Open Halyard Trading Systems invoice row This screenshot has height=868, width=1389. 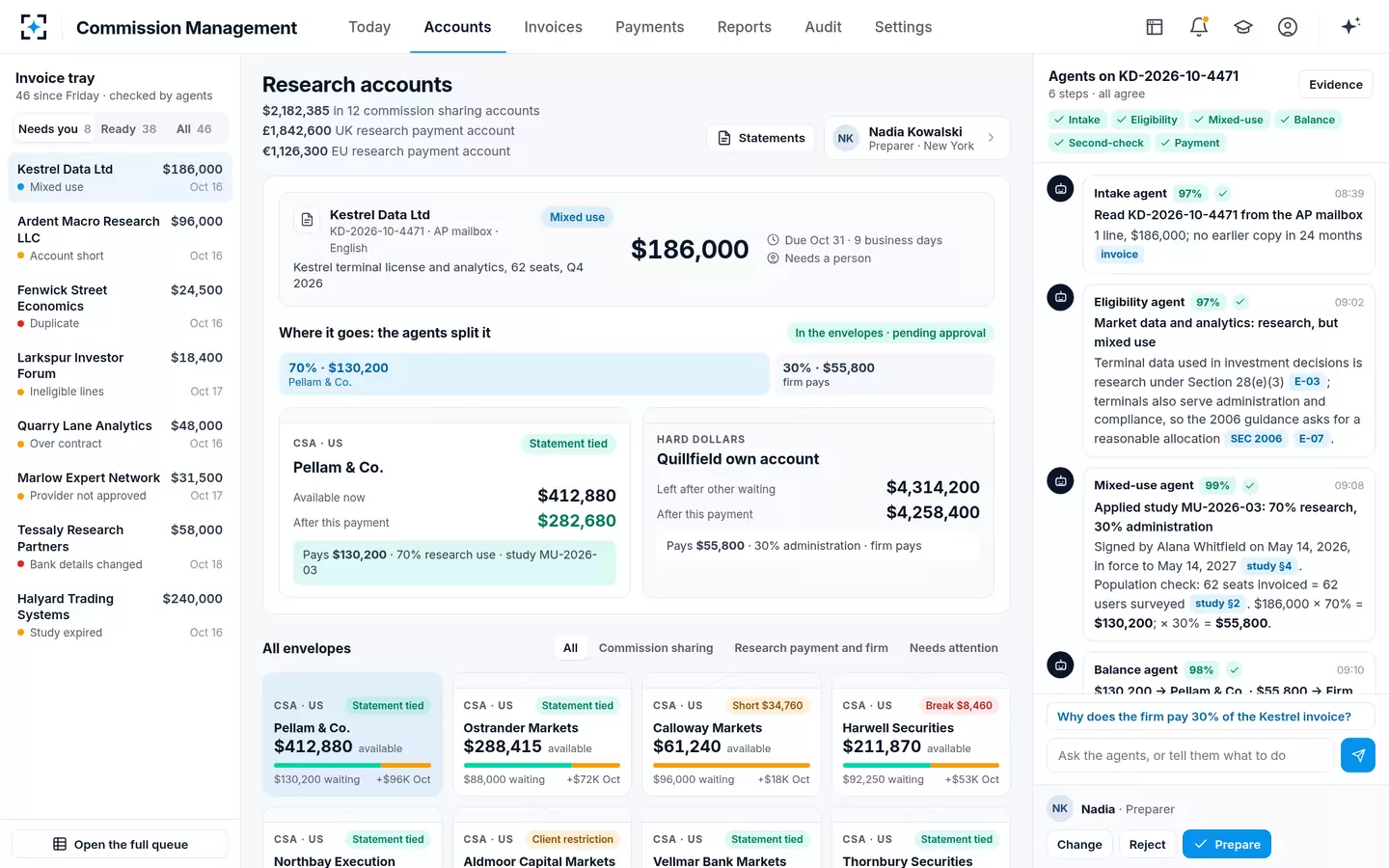[x=121, y=615]
